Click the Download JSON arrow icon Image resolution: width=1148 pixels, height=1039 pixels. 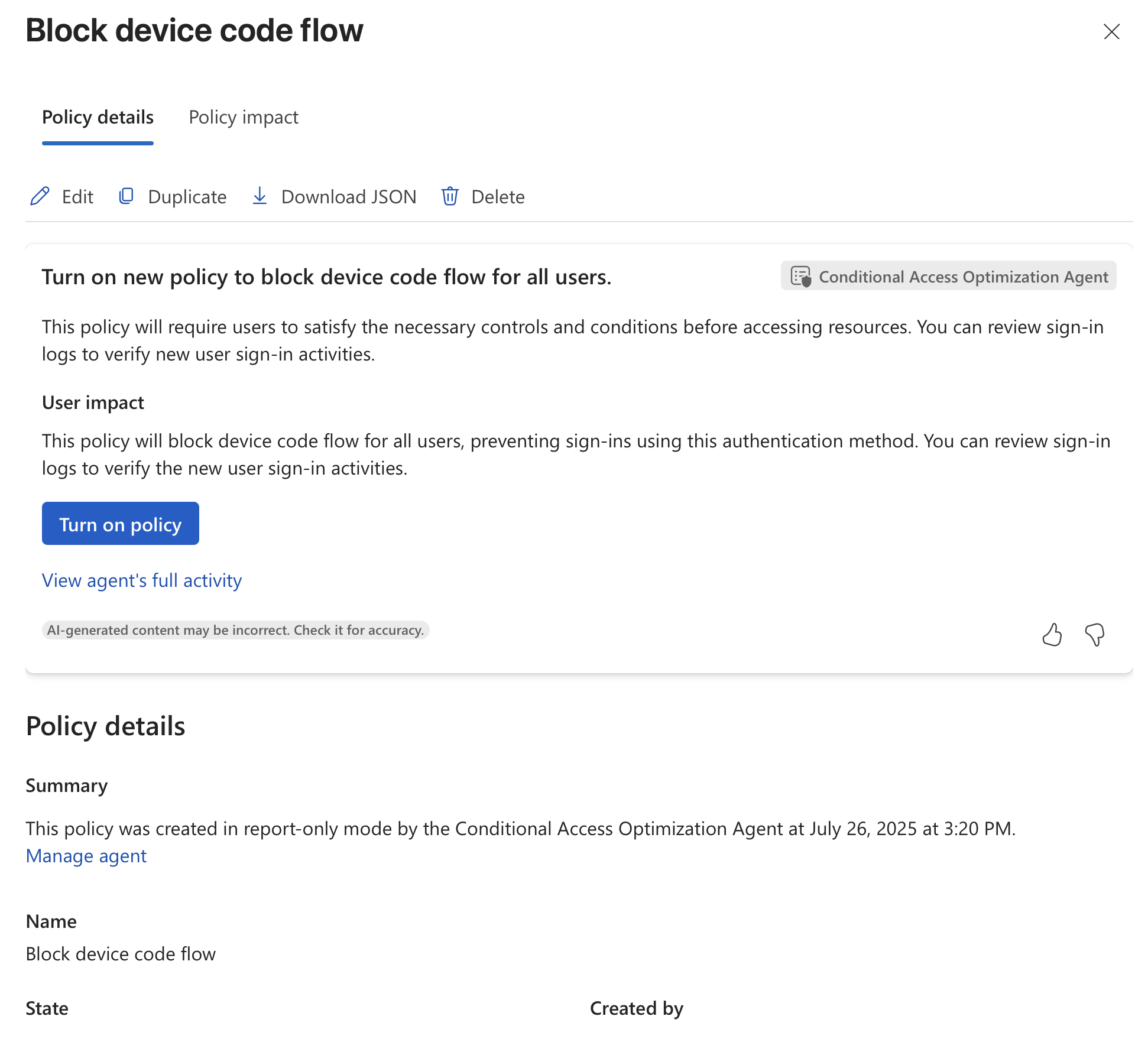(260, 196)
